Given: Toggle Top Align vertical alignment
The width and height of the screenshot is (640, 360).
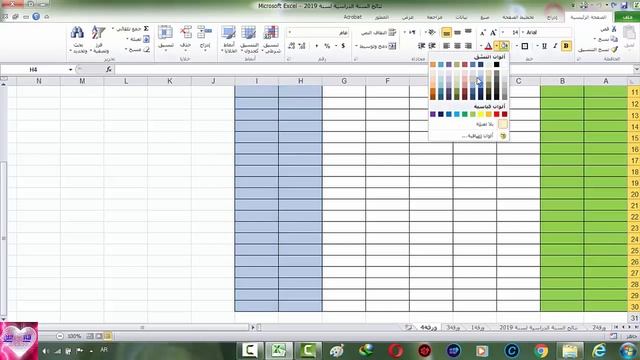Looking at the screenshot, I should tap(468, 32).
